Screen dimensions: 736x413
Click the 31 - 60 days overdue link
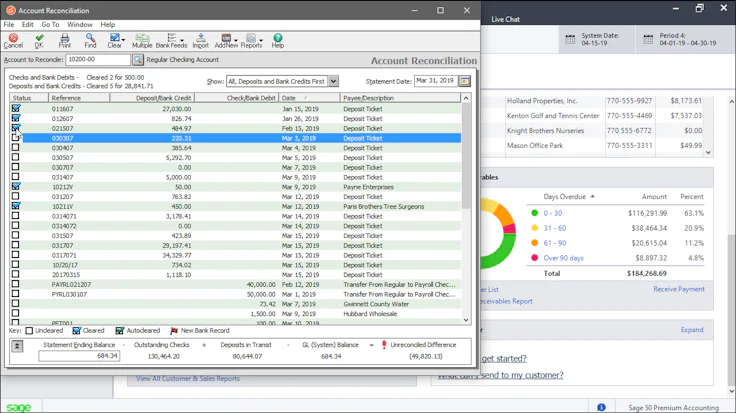coord(555,228)
